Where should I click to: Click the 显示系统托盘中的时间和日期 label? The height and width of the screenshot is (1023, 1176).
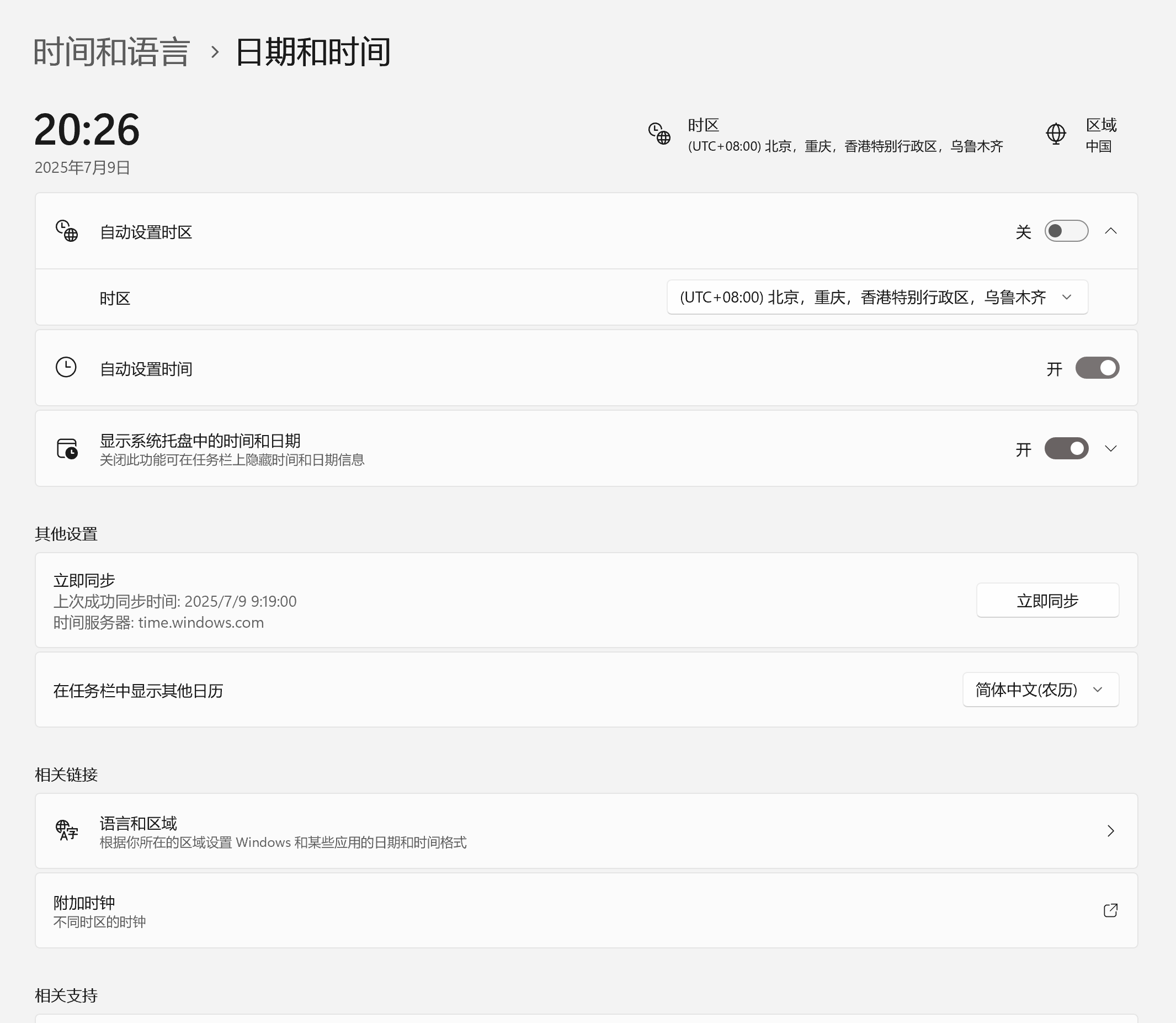[x=200, y=441]
